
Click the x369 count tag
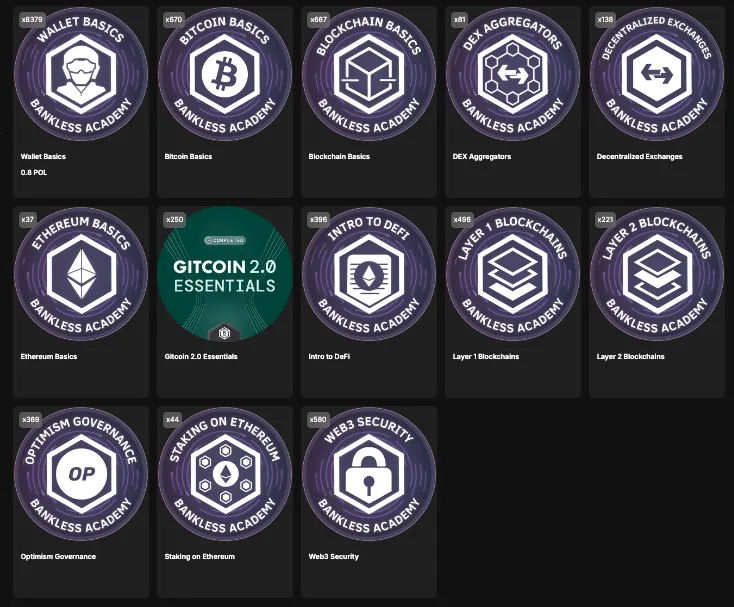[x=31, y=419]
